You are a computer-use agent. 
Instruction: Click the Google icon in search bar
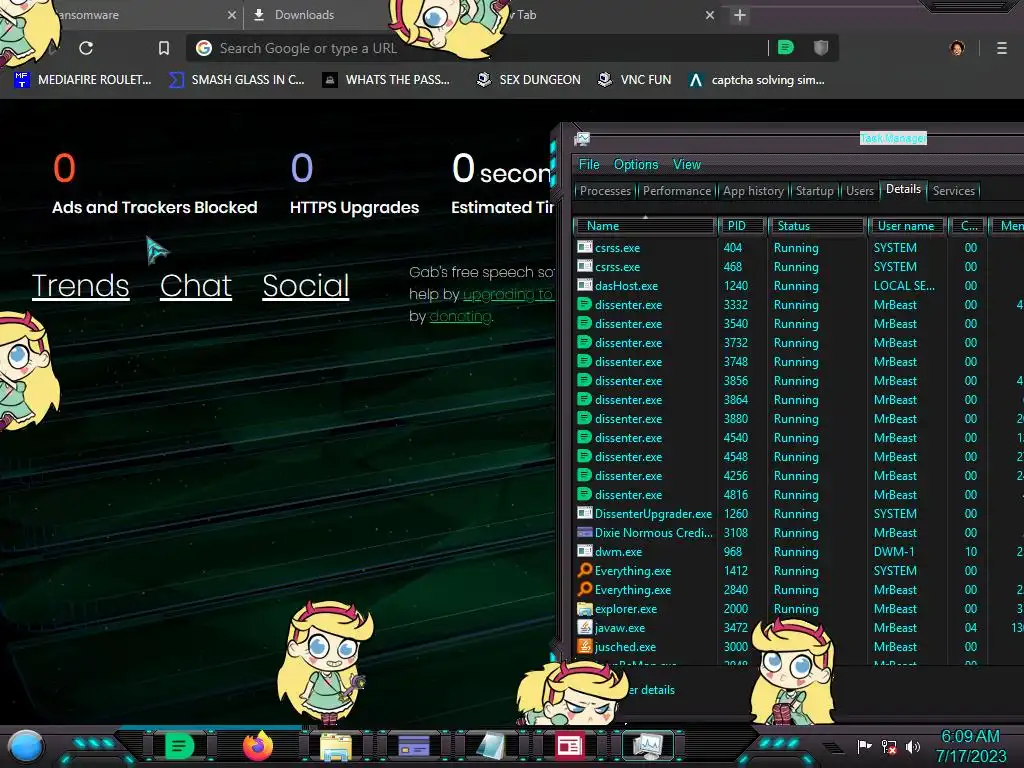click(x=204, y=48)
